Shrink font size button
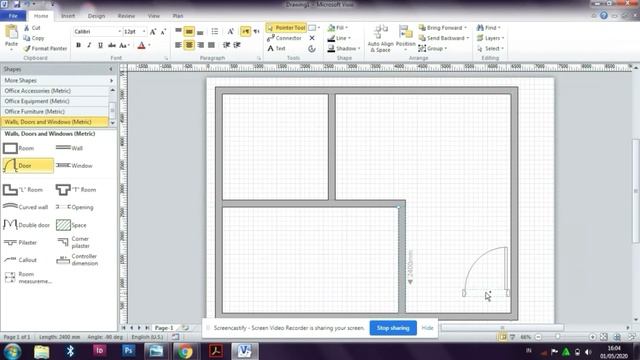Screen dimensions: 640x360 [x=163, y=31]
